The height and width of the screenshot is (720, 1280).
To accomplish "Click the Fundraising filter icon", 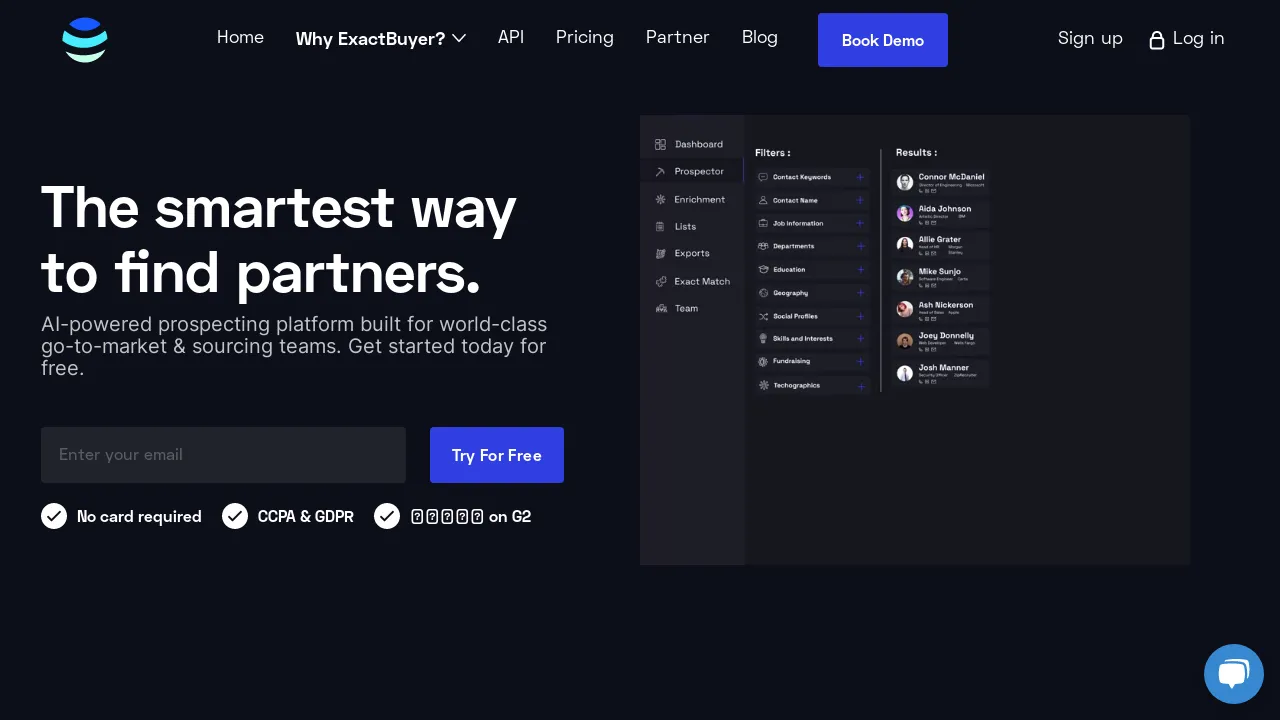I will 763,361.
